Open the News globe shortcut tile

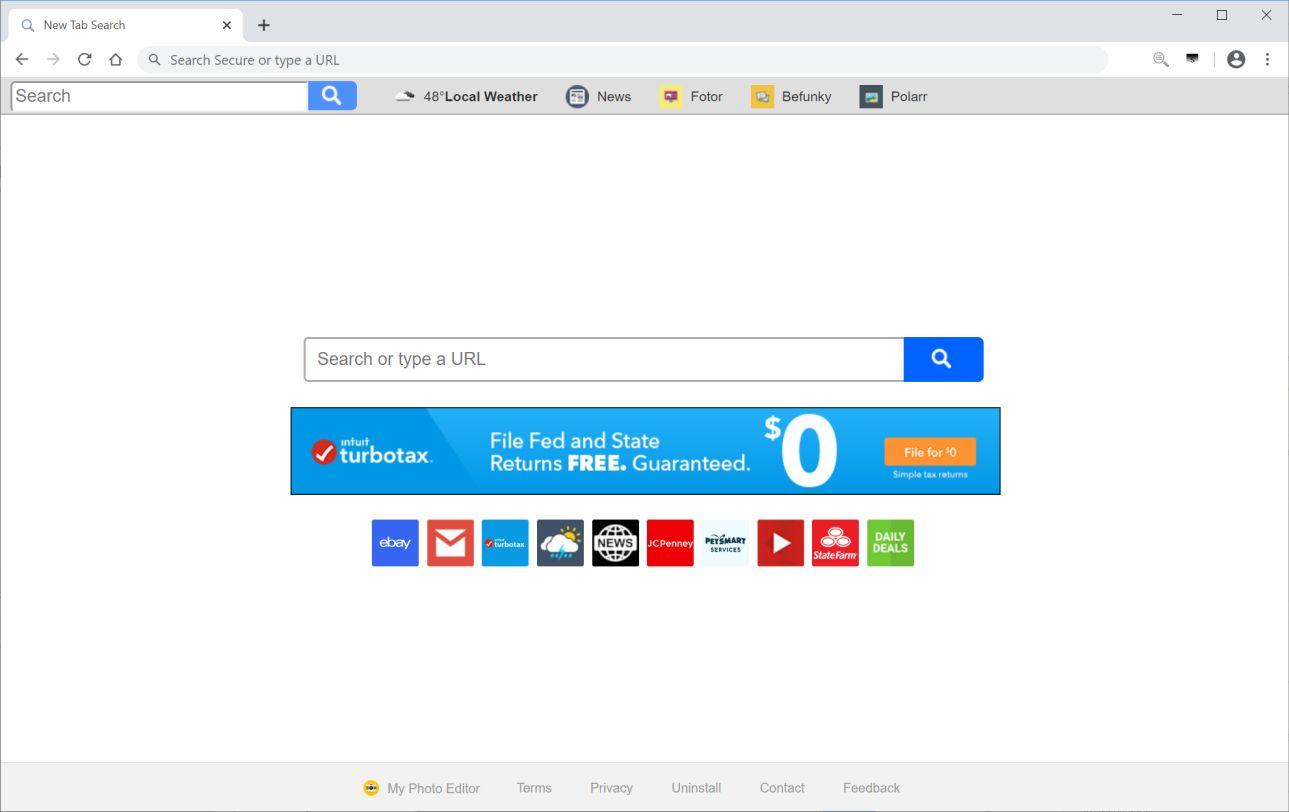pyautogui.click(x=615, y=543)
